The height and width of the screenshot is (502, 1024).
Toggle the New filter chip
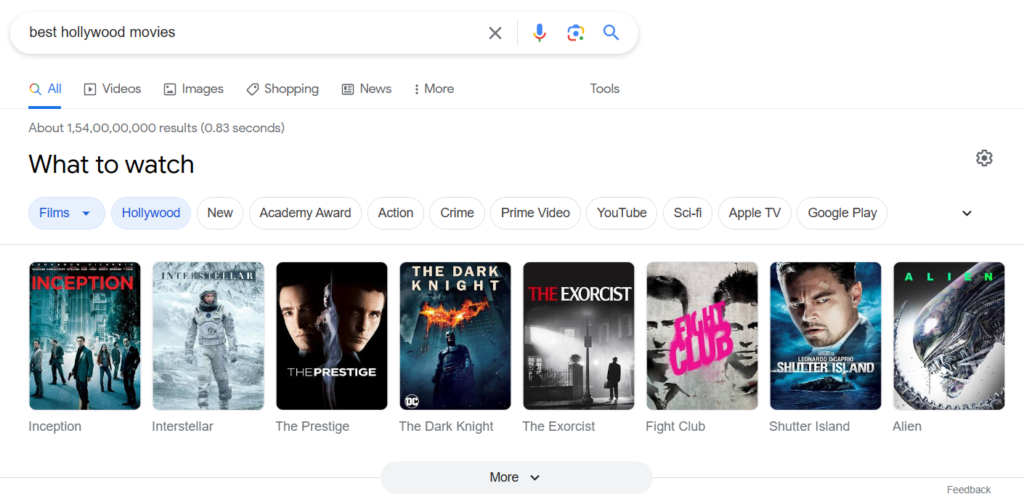(220, 213)
